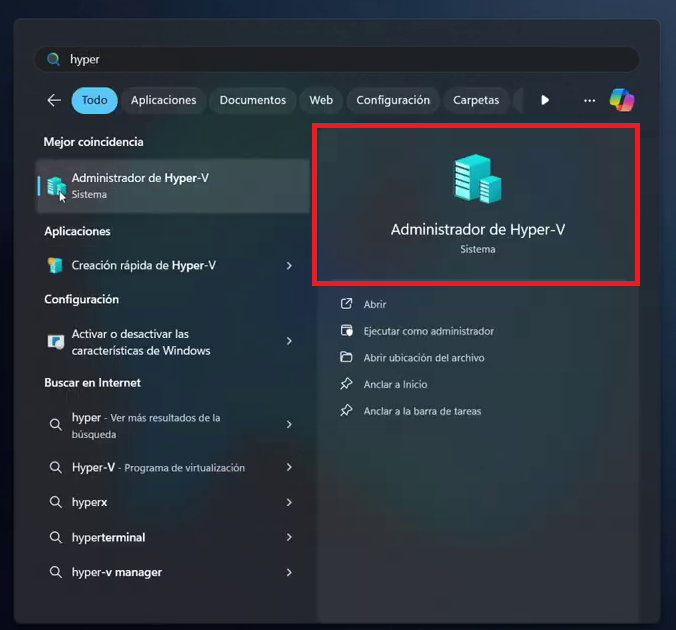Click the search icon next to hyperx
The image size is (676, 630).
tap(55, 502)
